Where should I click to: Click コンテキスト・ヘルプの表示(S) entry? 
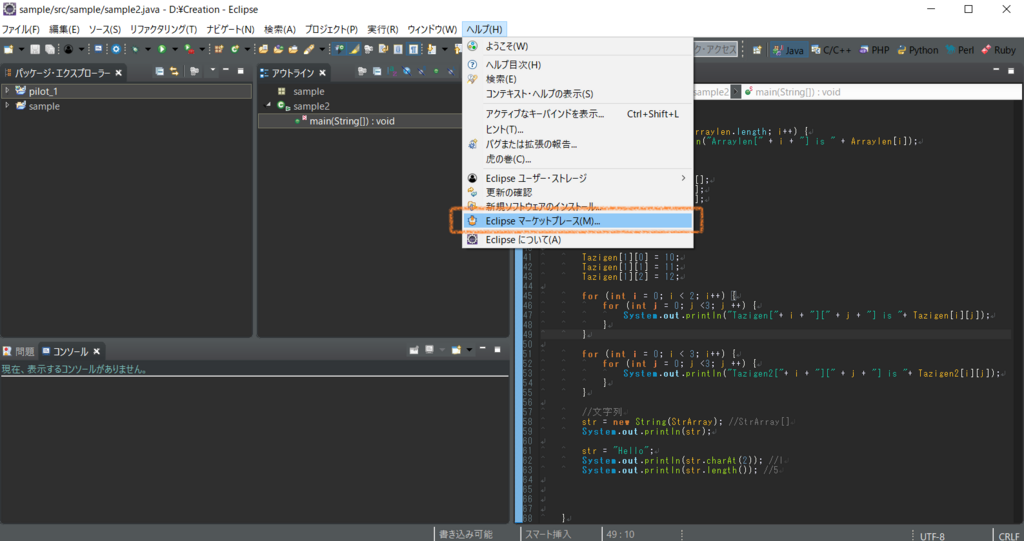click(578, 94)
